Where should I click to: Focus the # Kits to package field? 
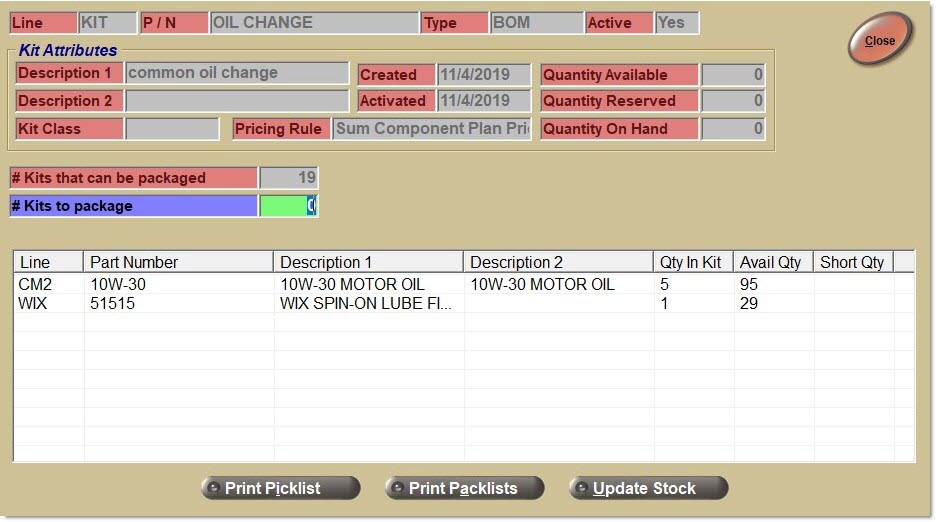click(x=288, y=206)
